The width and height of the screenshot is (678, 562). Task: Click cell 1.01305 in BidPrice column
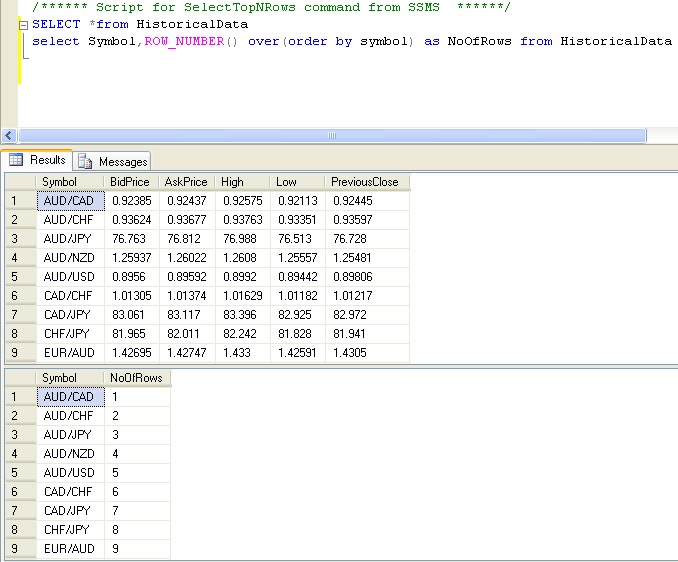(132, 296)
